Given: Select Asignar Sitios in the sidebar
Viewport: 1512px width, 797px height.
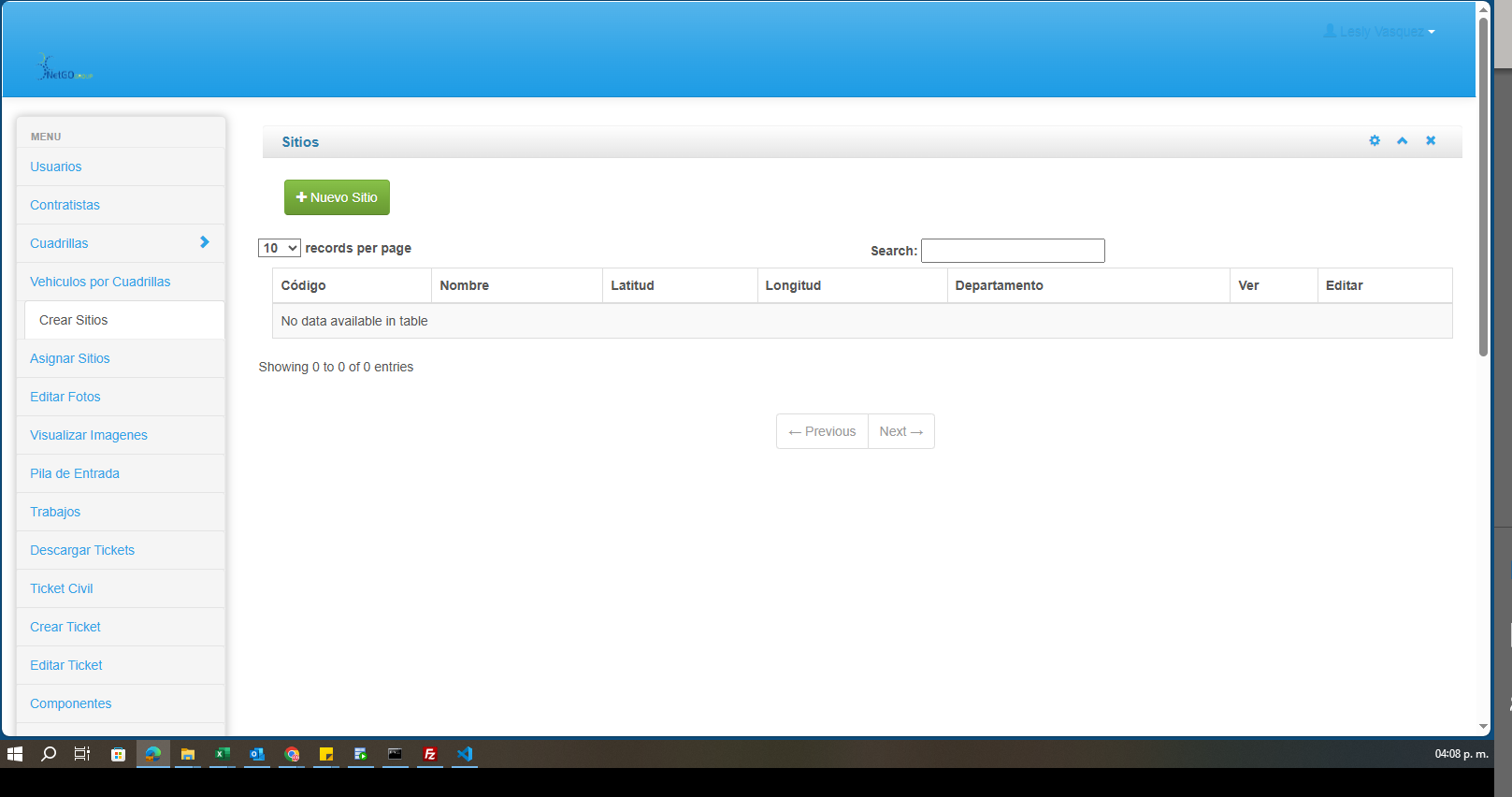Looking at the screenshot, I should 70,358.
